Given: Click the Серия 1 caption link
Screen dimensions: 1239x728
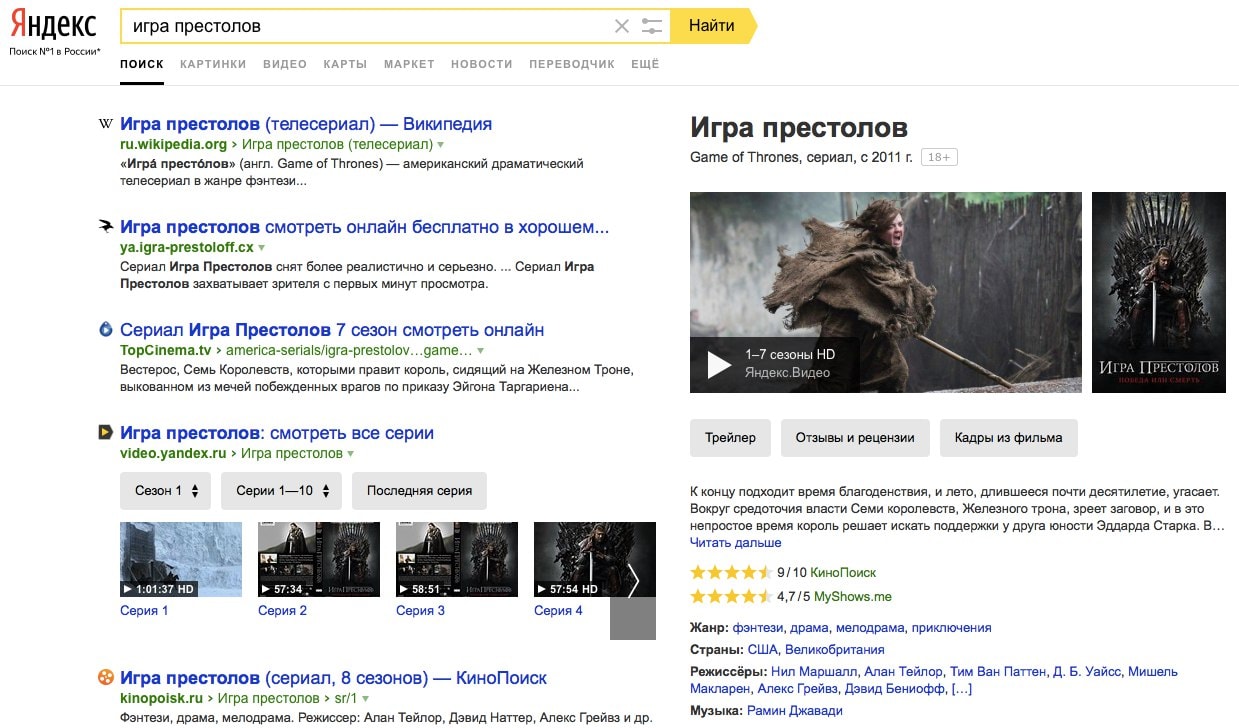Looking at the screenshot, I should pos(144,611).
